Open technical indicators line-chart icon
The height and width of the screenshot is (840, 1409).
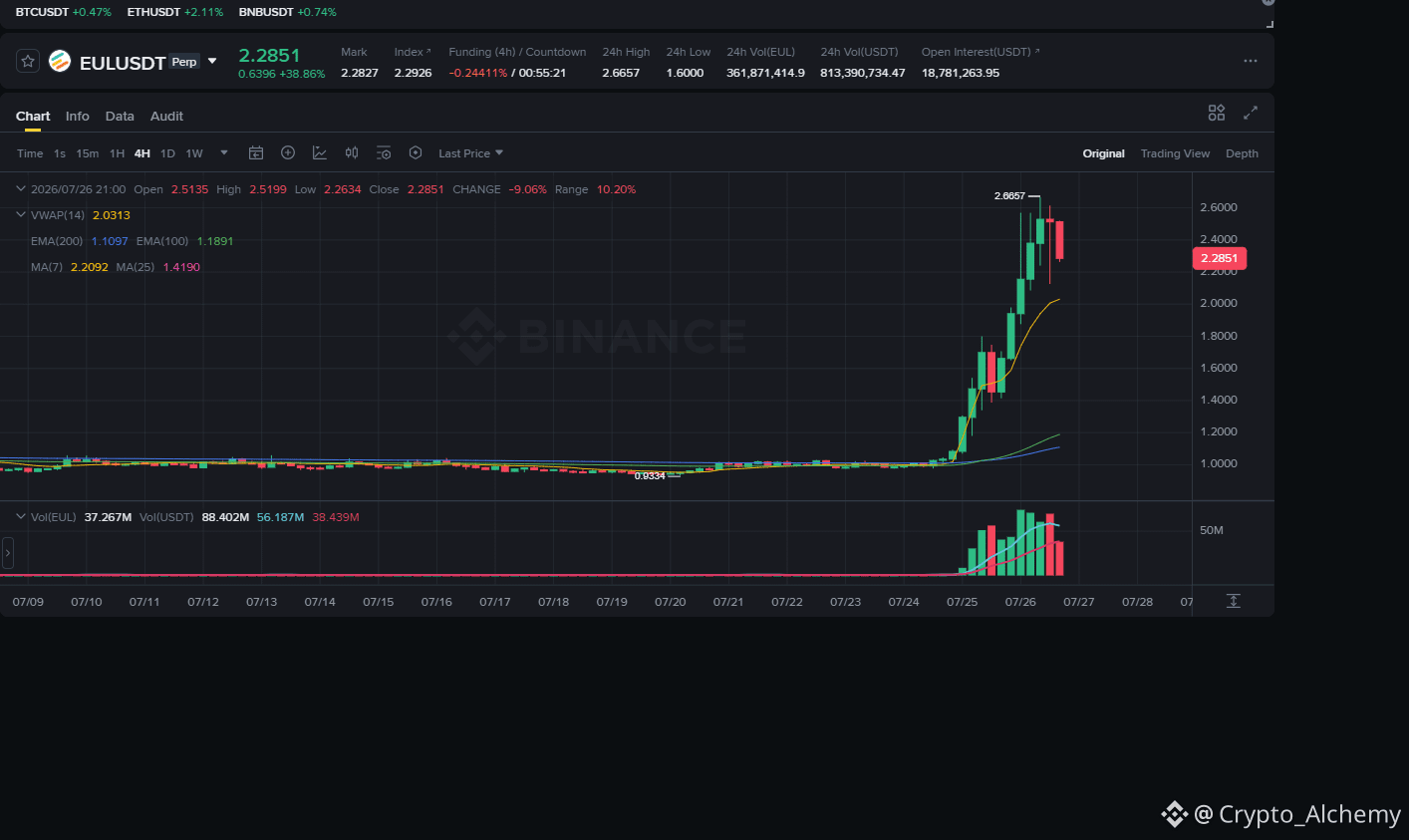tap(320, 152)
